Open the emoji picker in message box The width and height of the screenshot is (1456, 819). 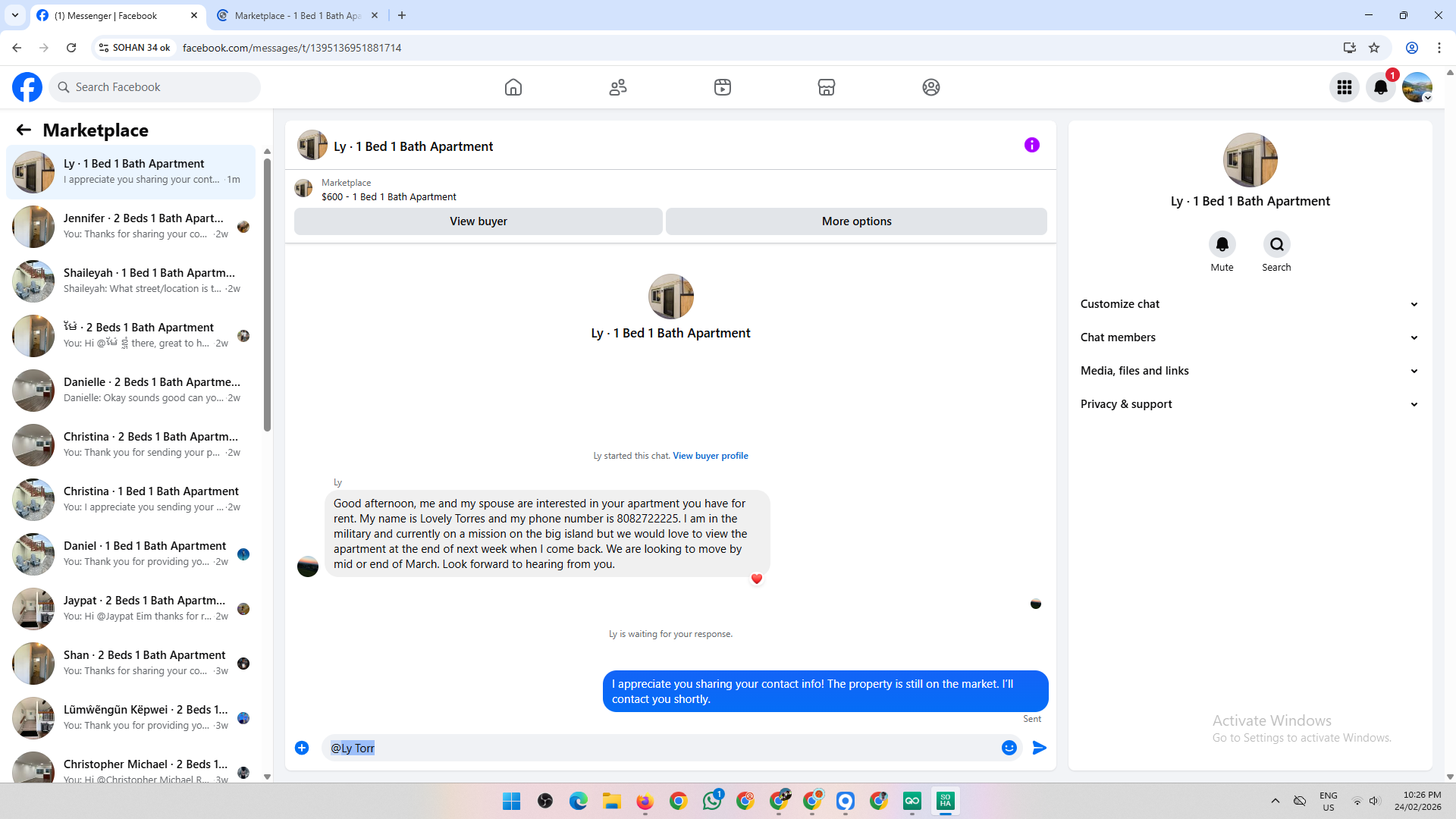[x=1009, y=748]
